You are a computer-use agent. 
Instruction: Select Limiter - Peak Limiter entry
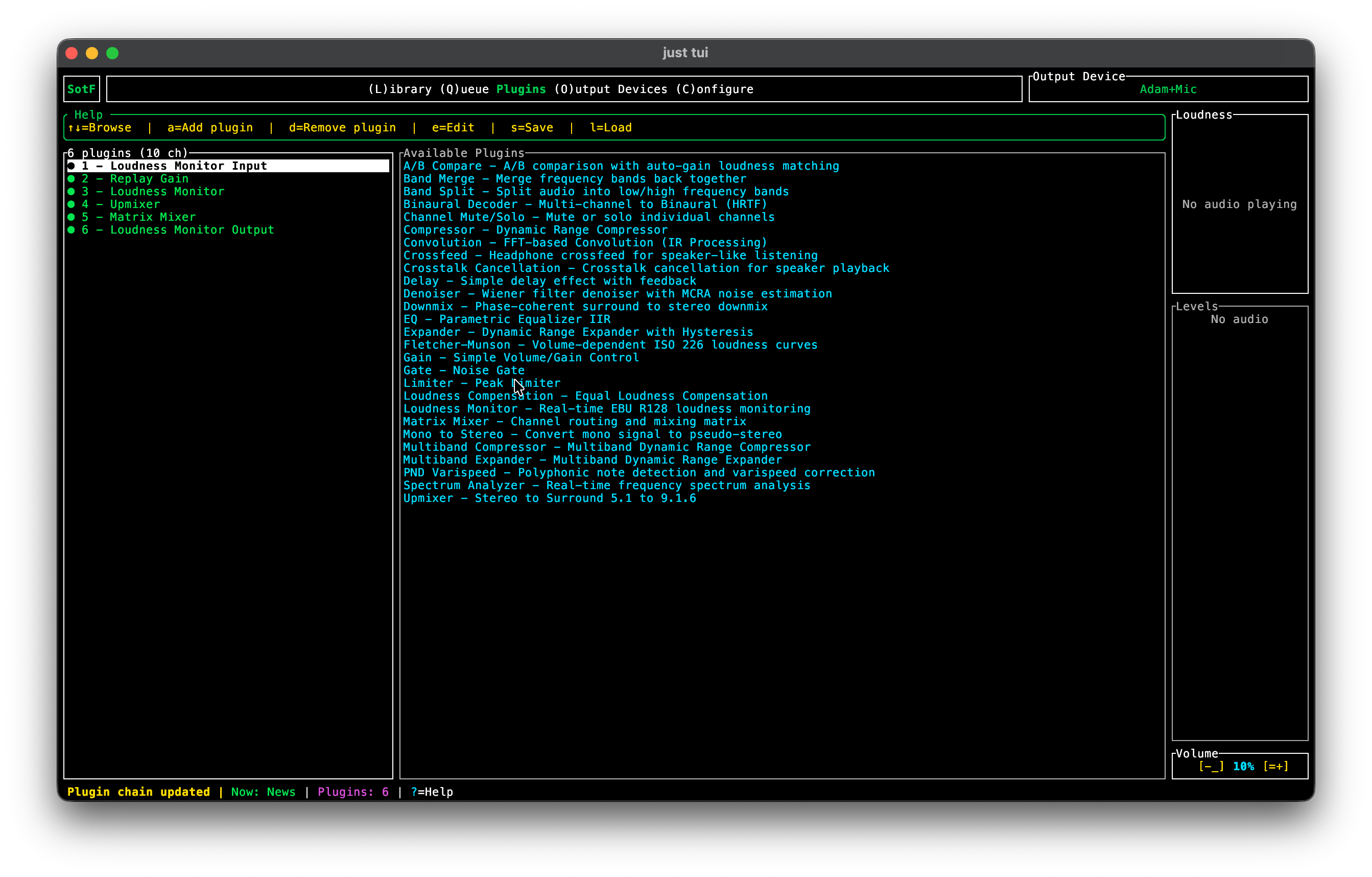click(x=482, y=383)
